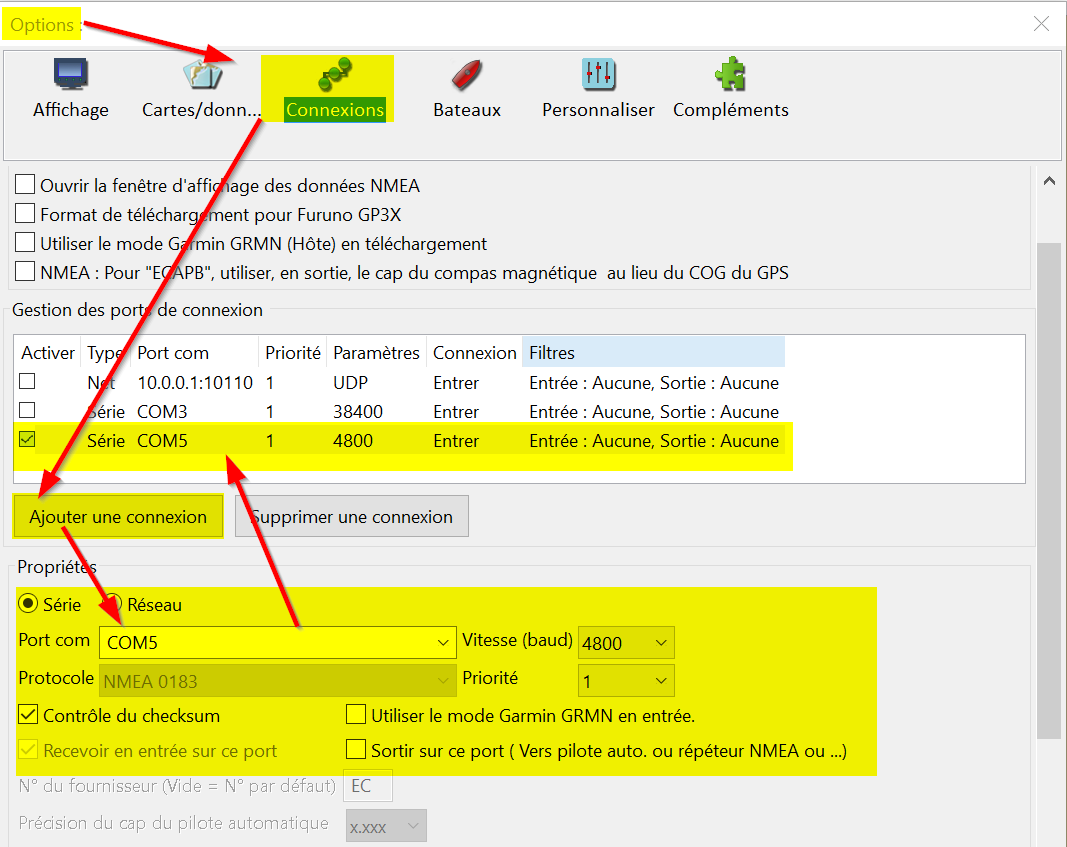
Task: Tick Format de téléchargement Furuno GP3X
Action: pyautogui.click(x=25, y=214)
